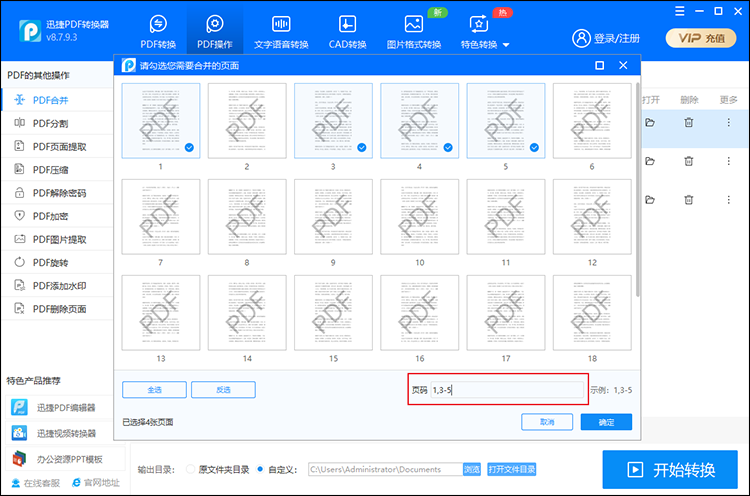This screenshot has height=496, width=750.
Task: Select the PDF操作 toolbar section
Action: 215,32
